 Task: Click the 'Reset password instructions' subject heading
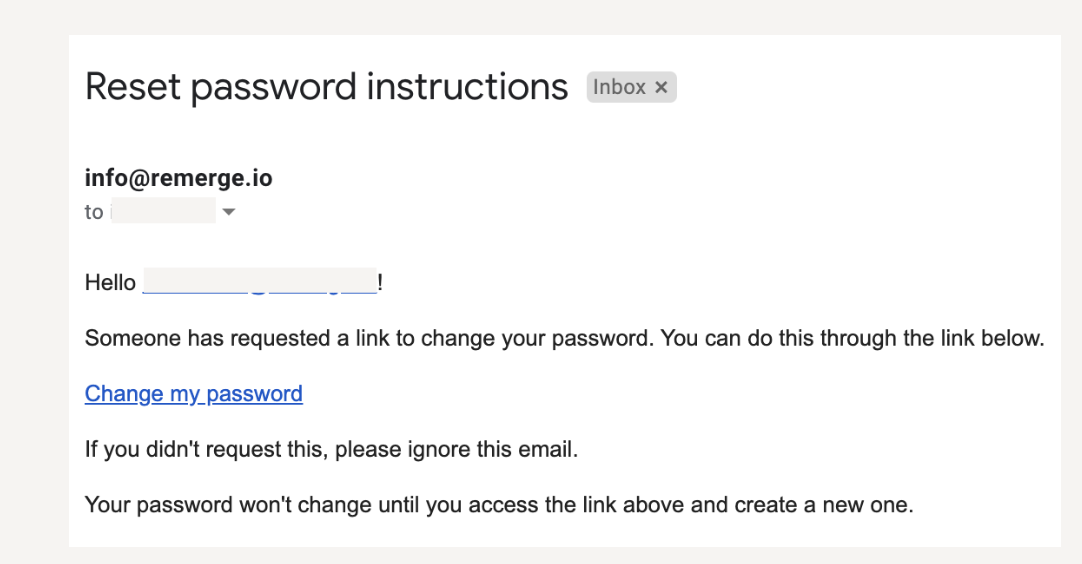click(326, 87)
